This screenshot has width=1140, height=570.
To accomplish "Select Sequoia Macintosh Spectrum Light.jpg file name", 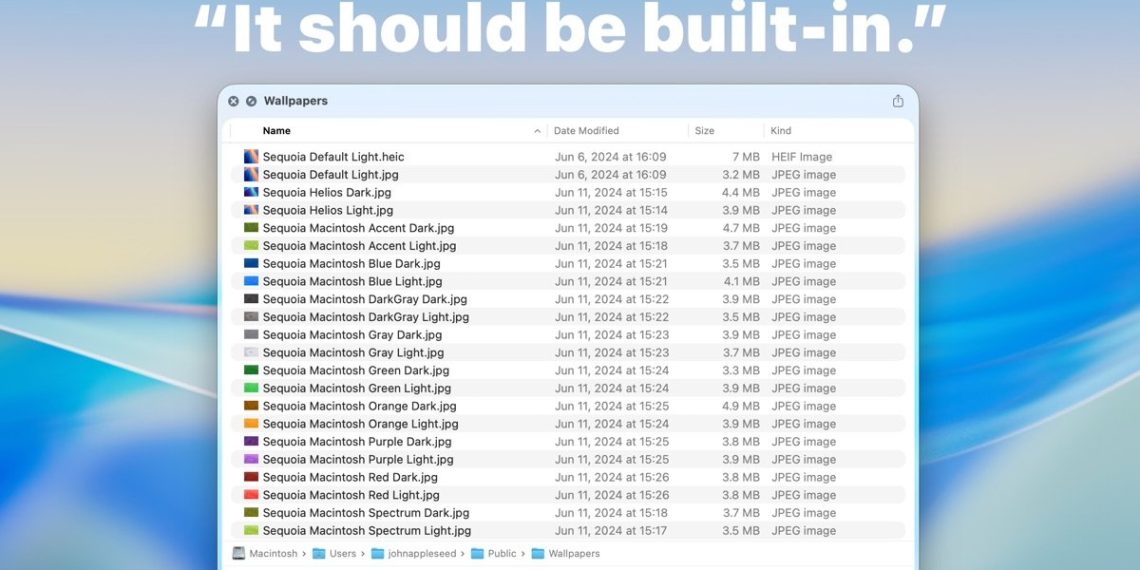I will tap(366, 531).
